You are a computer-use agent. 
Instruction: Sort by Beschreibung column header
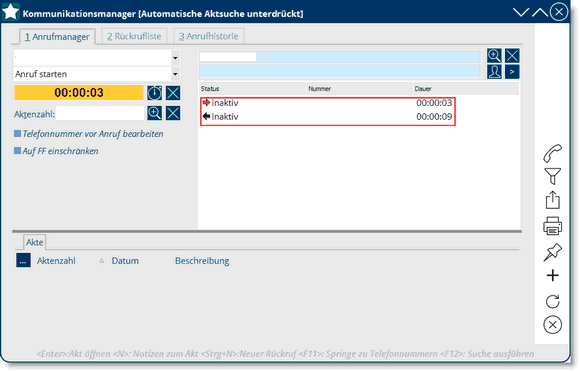click(202, 261)
